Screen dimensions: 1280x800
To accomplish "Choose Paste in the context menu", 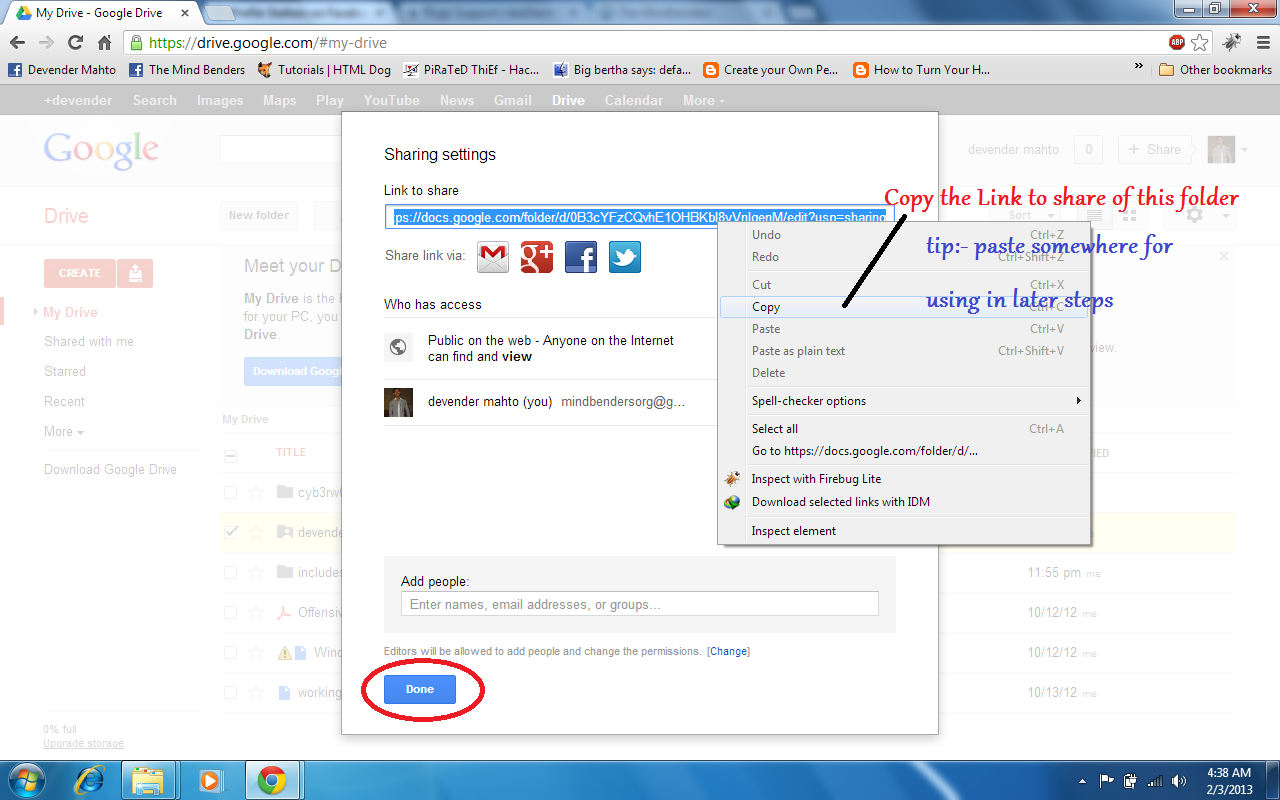I will pos(904,329).
